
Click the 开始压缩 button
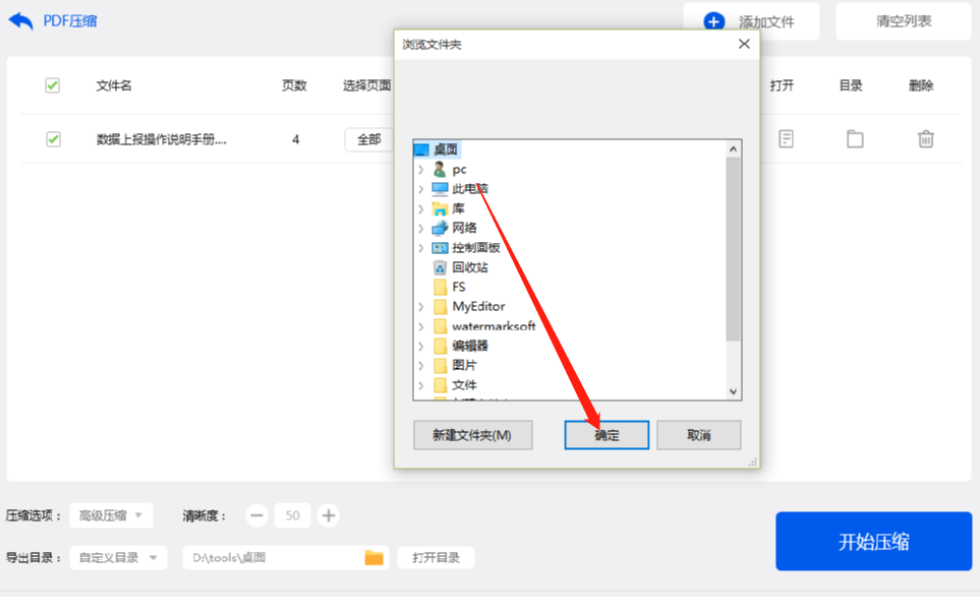874,541
